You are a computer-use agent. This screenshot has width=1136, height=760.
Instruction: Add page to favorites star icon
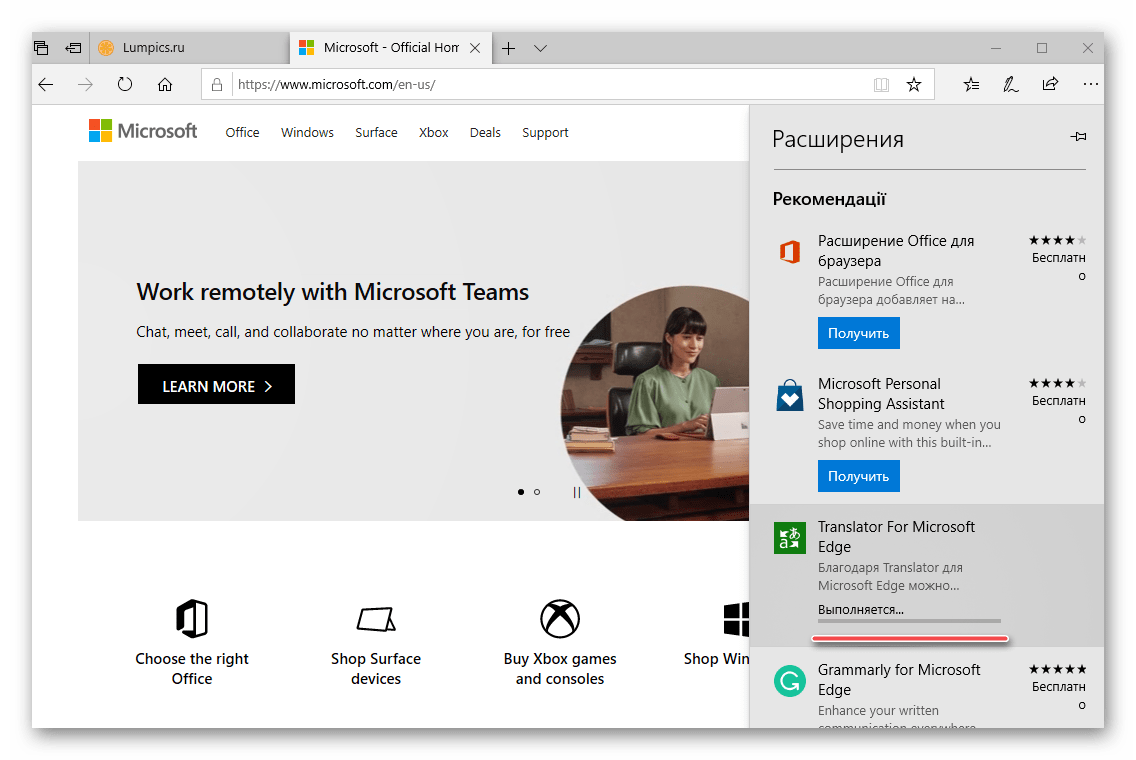pos(913,85)
